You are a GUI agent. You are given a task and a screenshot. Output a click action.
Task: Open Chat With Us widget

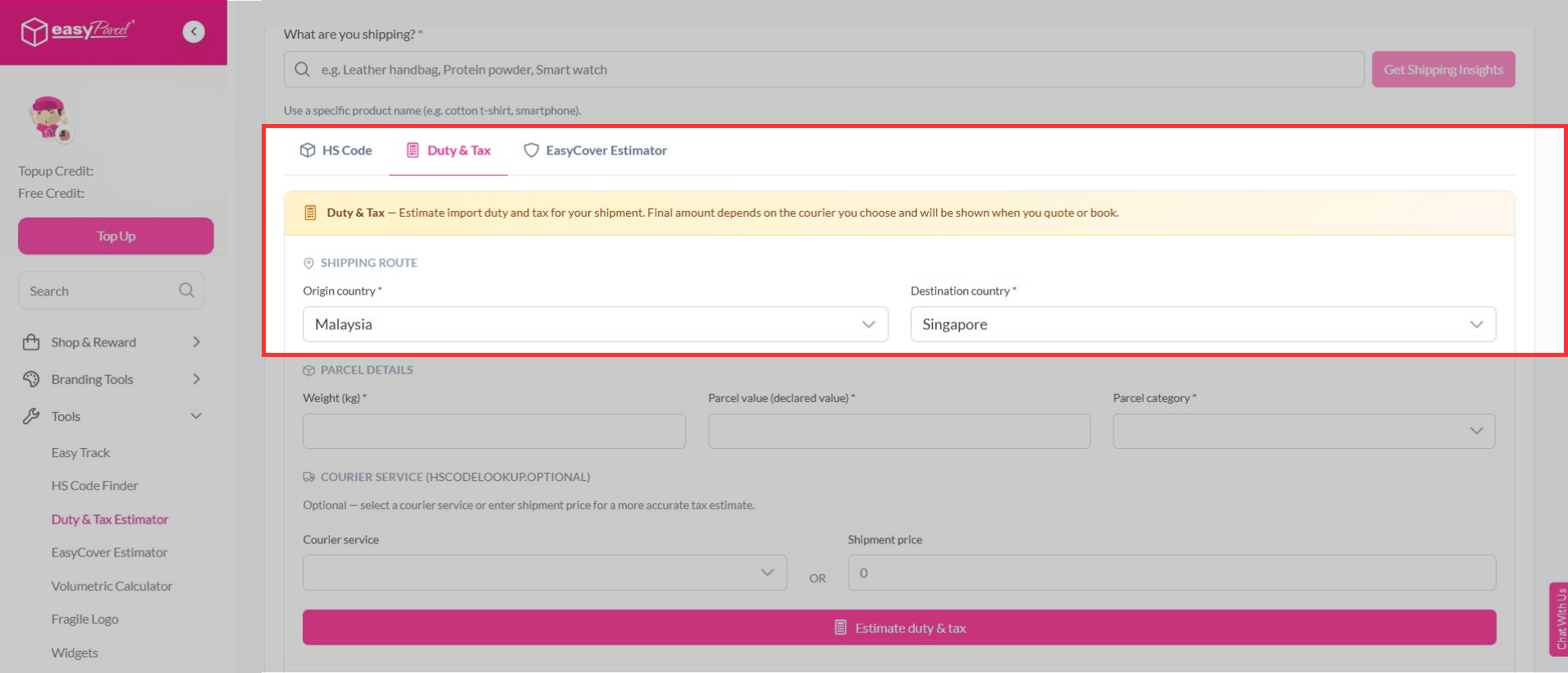[x=1558, y=619]
